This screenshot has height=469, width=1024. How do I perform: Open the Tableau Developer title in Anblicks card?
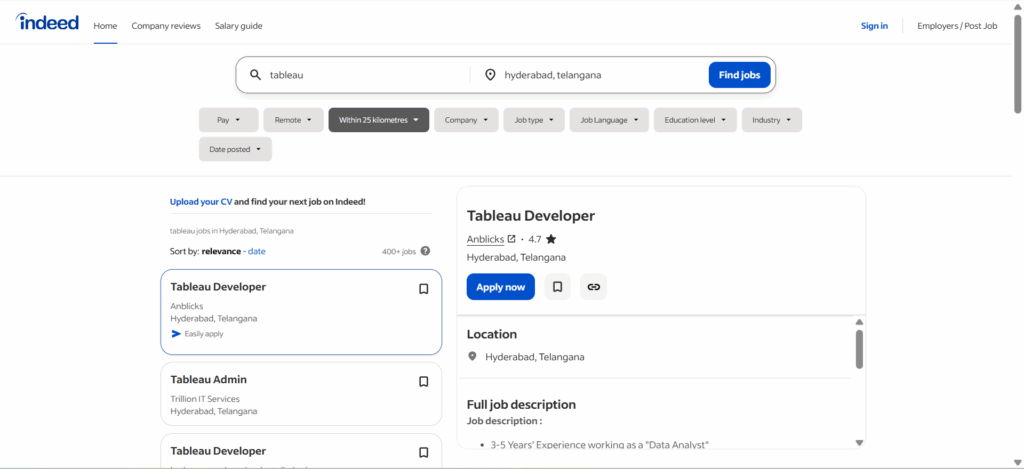[x=218, y=287]
